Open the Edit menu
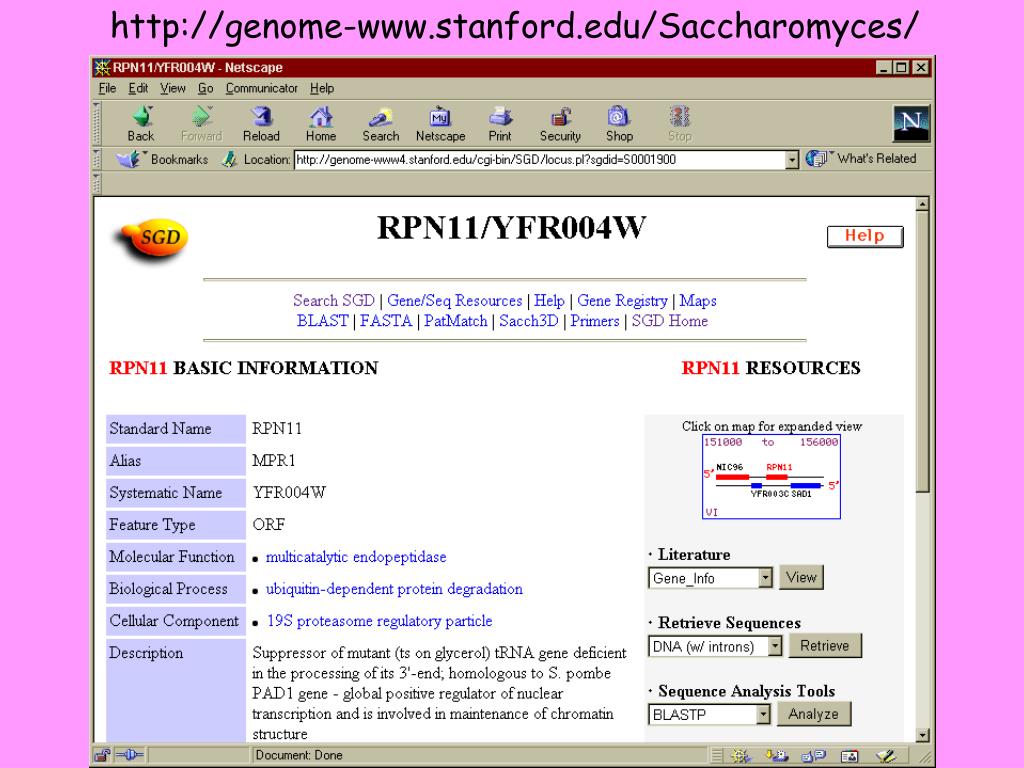Viewport: 1024px width, 768px height. [x=138, y=88]
